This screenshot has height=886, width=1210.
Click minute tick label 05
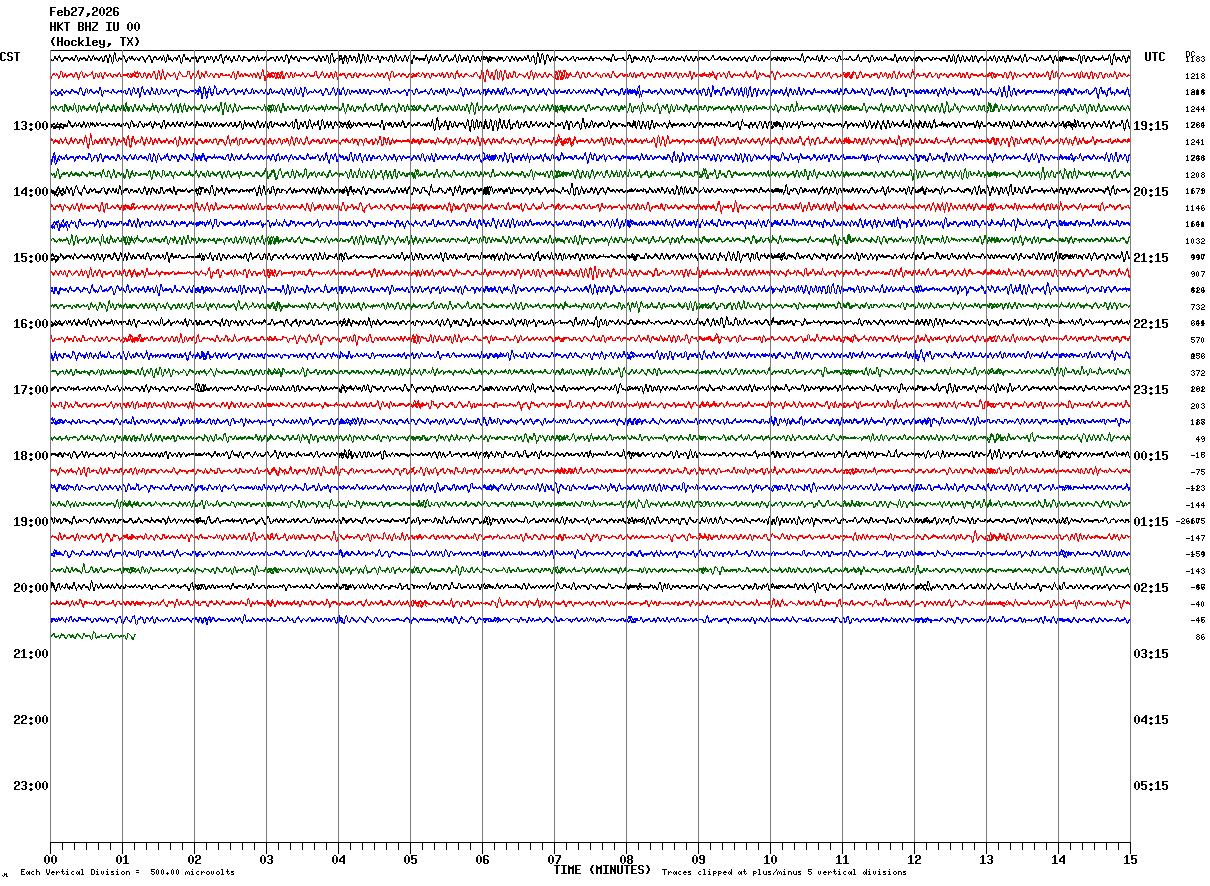tap(410, 859)
